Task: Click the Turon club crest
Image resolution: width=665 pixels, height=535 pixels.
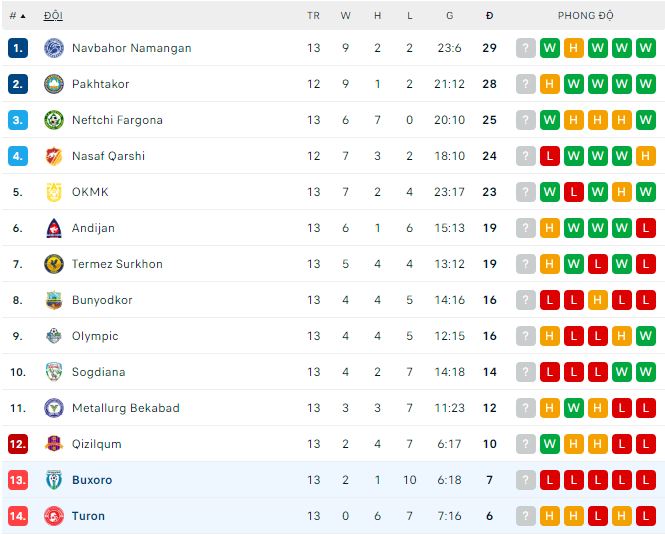Action: [54, 516]
